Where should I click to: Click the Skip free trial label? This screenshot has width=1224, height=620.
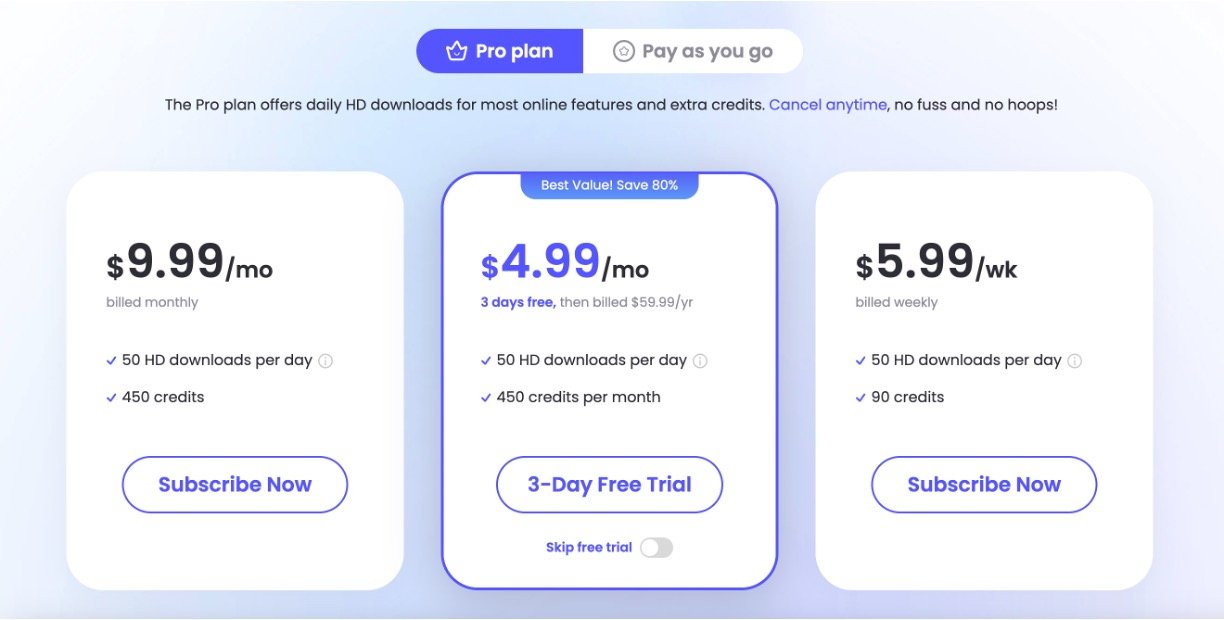[x=589, y=547]
